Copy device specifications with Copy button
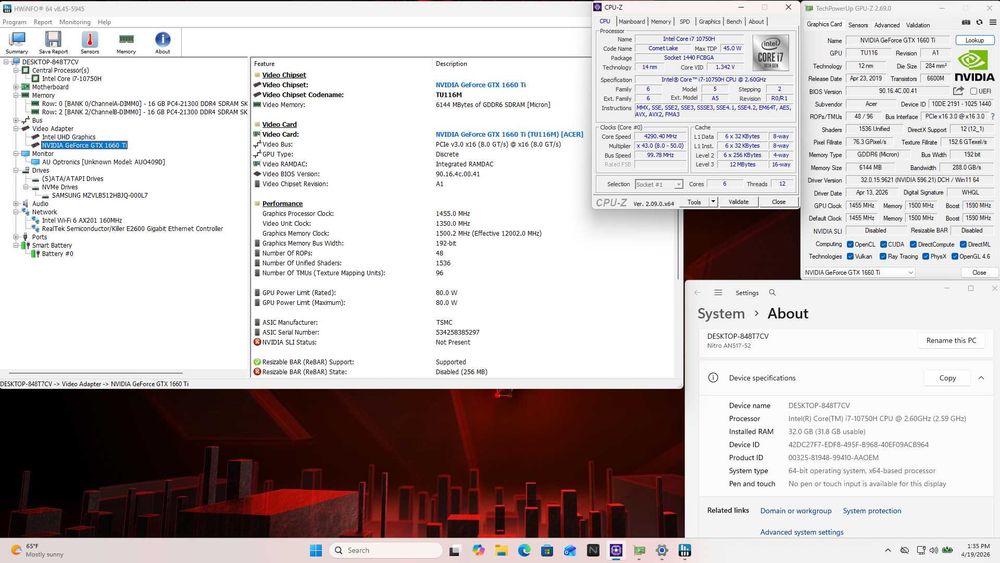 coord(947,378)
